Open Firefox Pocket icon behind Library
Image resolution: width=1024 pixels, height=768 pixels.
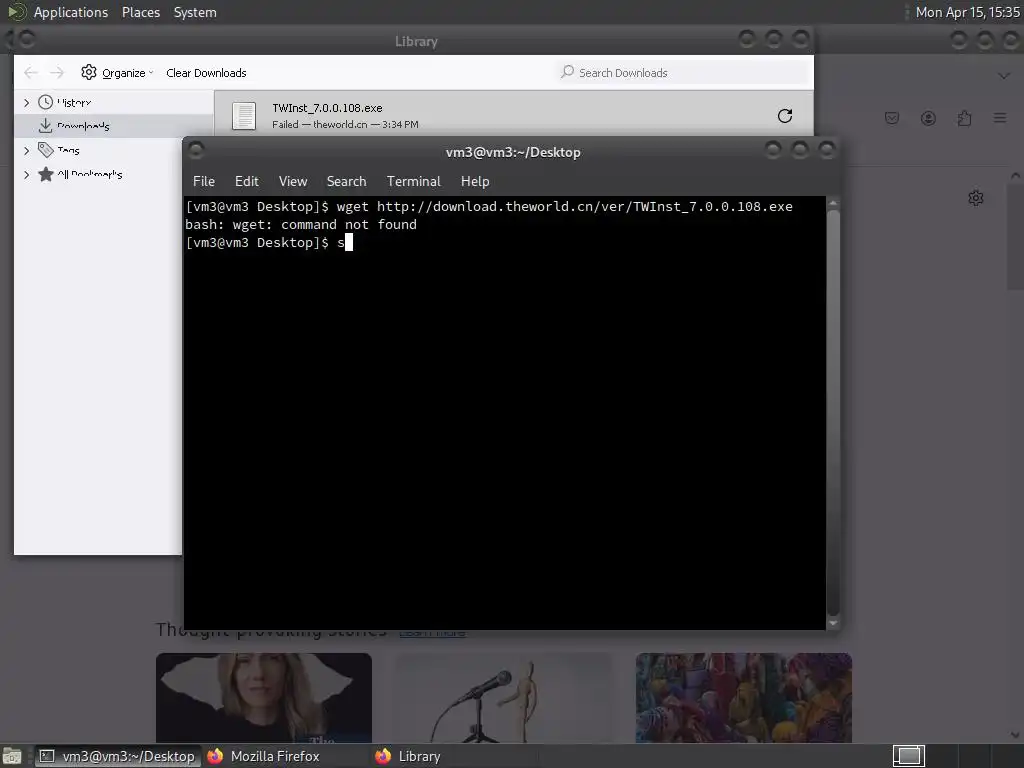(892, 118)
